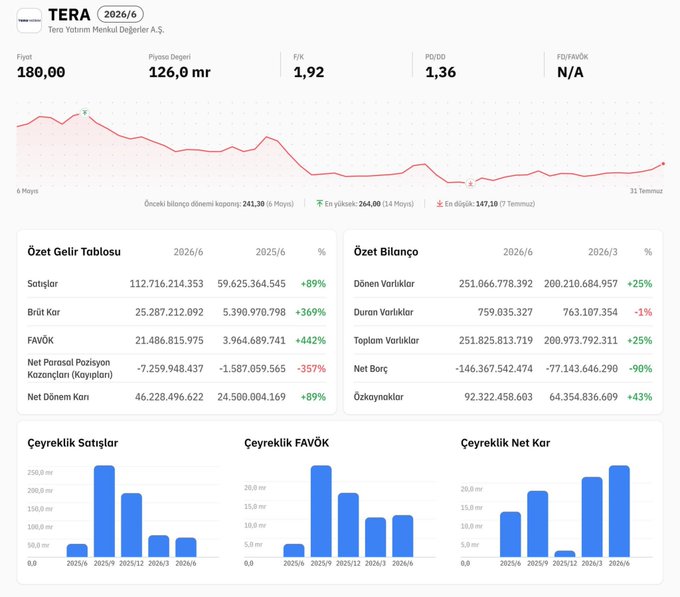This screenshot has width=680, height=597.
Task: Click the 2026/6 bar in Çeyreklik Satışlar
Action: 186,547
